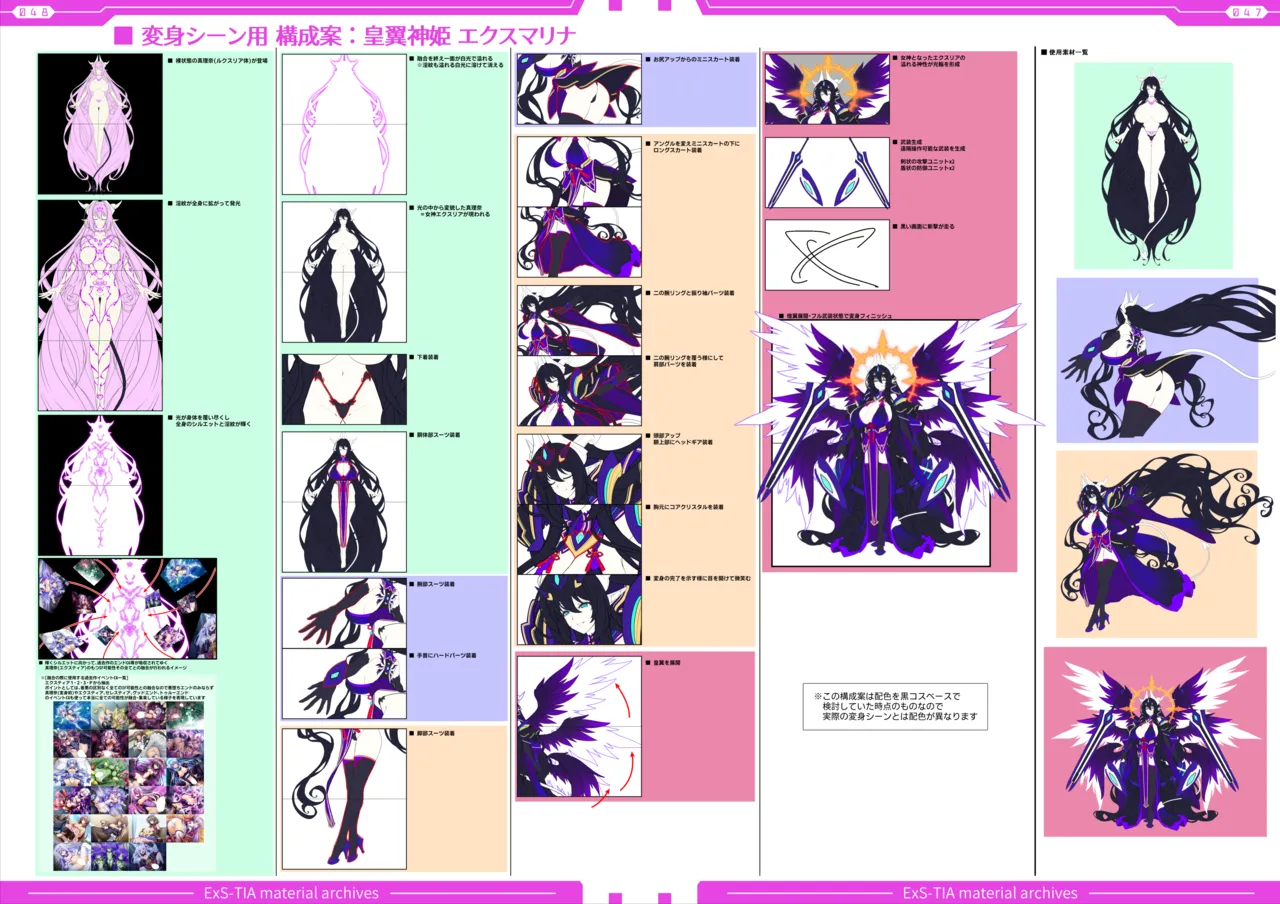The width and height of the screenshot is (1280, 904).
Task: Open the leg suit boots thumbnail
Action: 344,798
